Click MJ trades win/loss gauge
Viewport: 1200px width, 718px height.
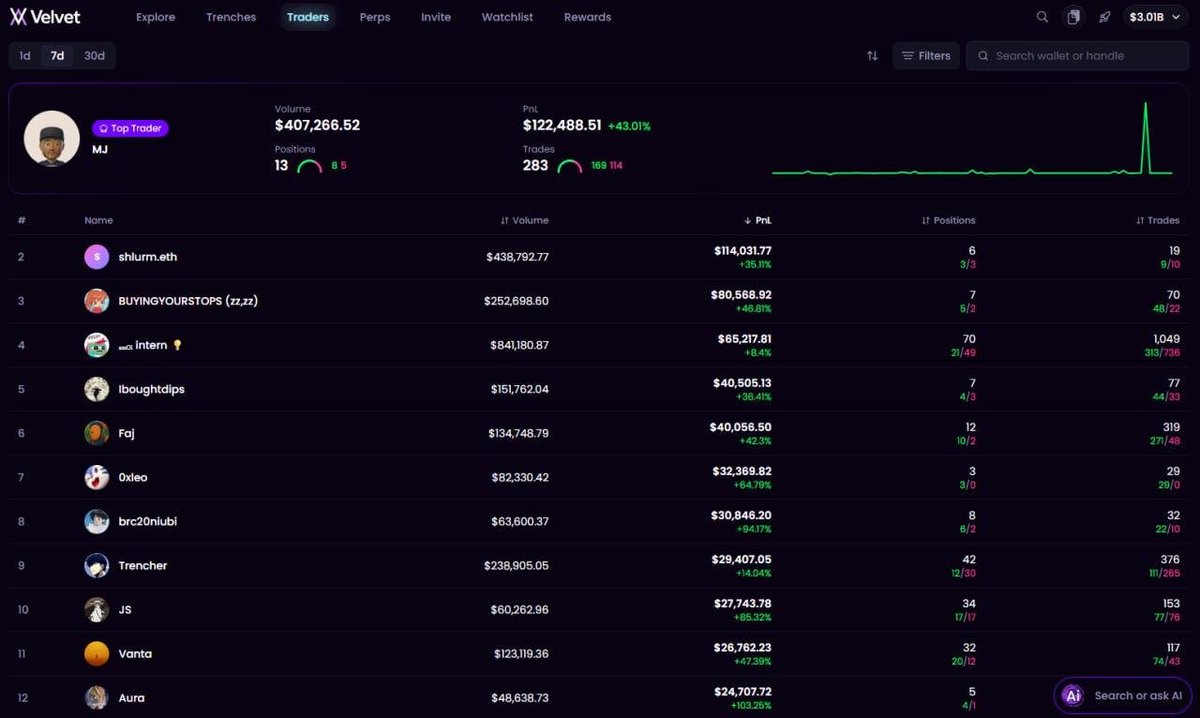pyautogui.click(x=570, y=166)
